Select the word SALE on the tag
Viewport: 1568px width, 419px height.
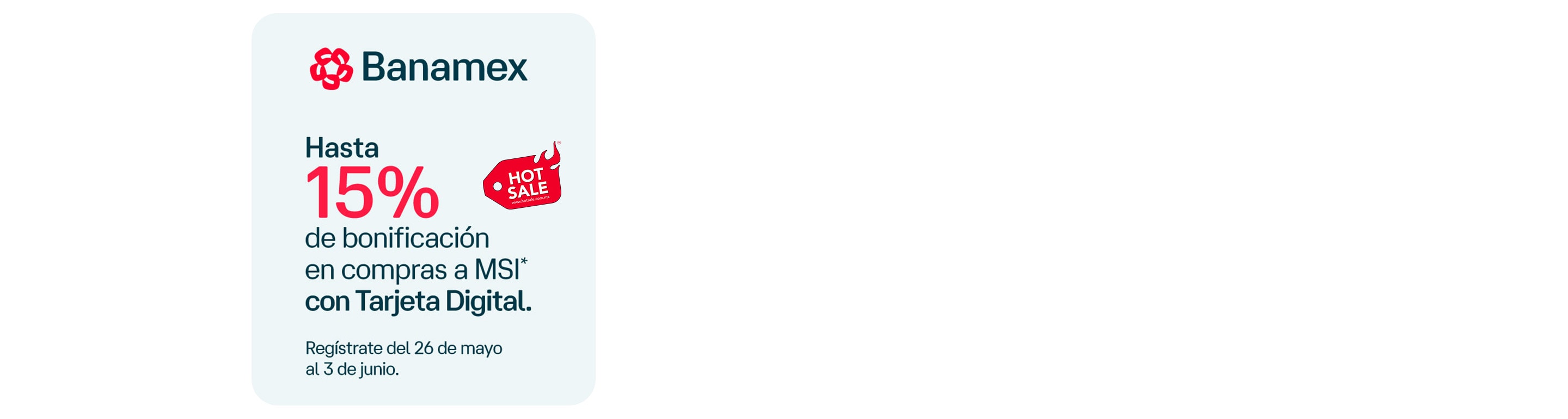point(528,190)
